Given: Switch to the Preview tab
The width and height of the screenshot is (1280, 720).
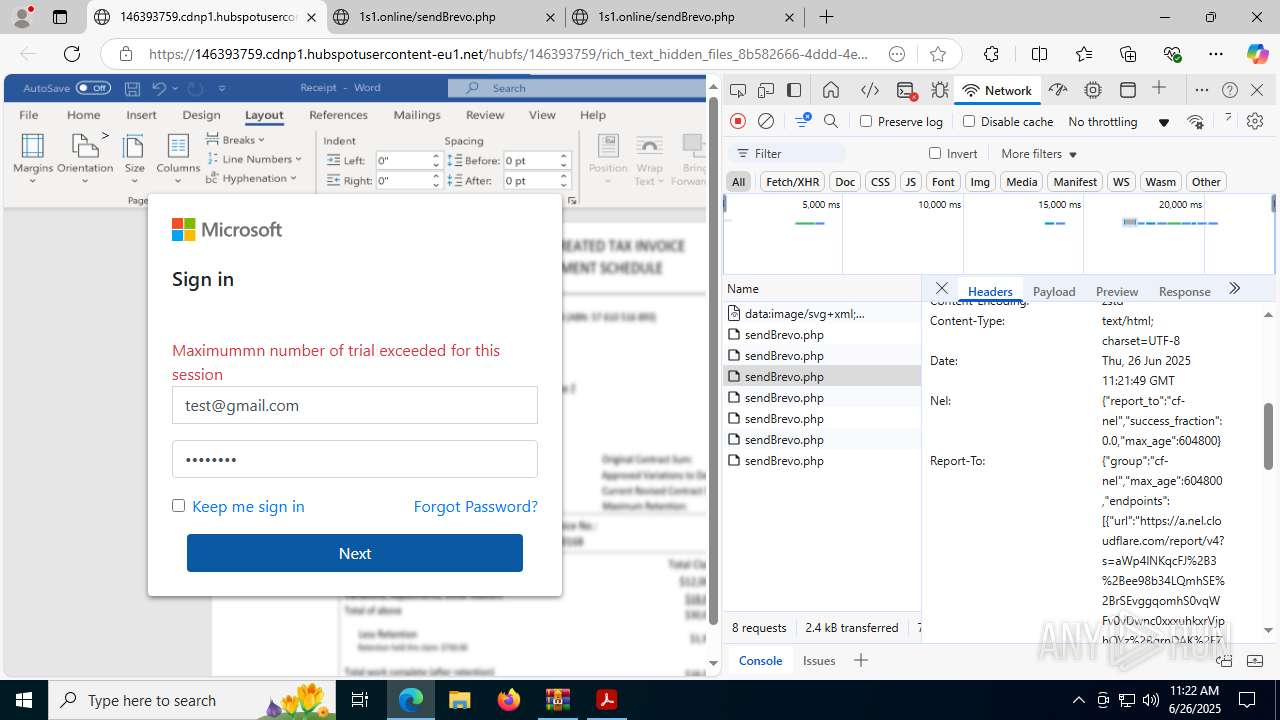Looking at the screenshot, I should (x=1117, y=291).
